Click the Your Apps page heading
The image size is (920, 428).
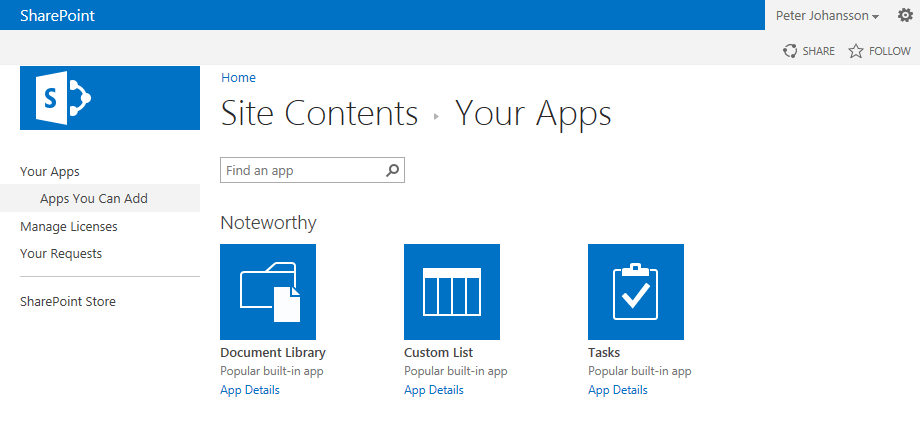tap(533, 113)
